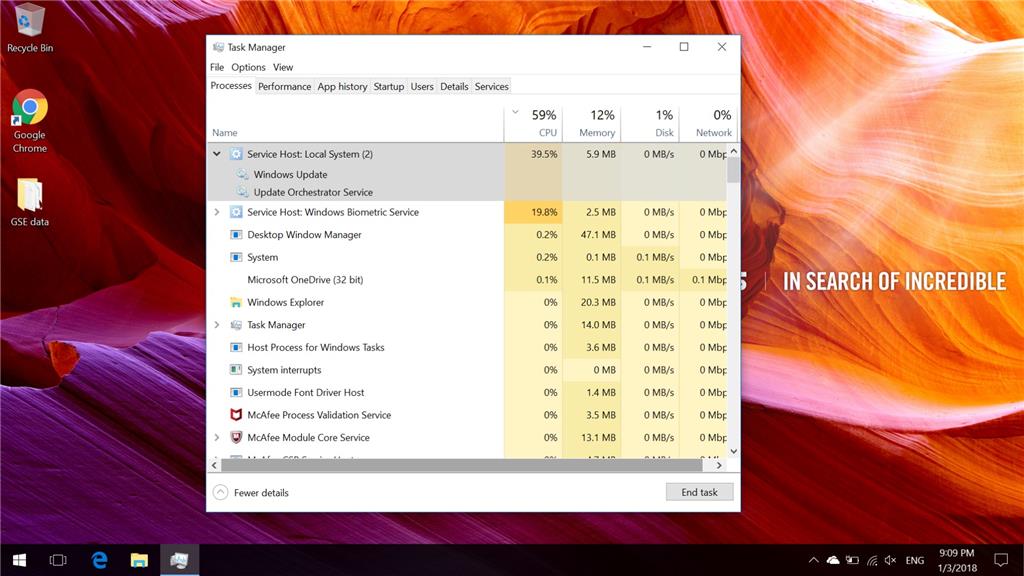The height and width of the screenshot is (576, 1024).
Task: Select the Processes tab
Action: [x=231, y=86]
